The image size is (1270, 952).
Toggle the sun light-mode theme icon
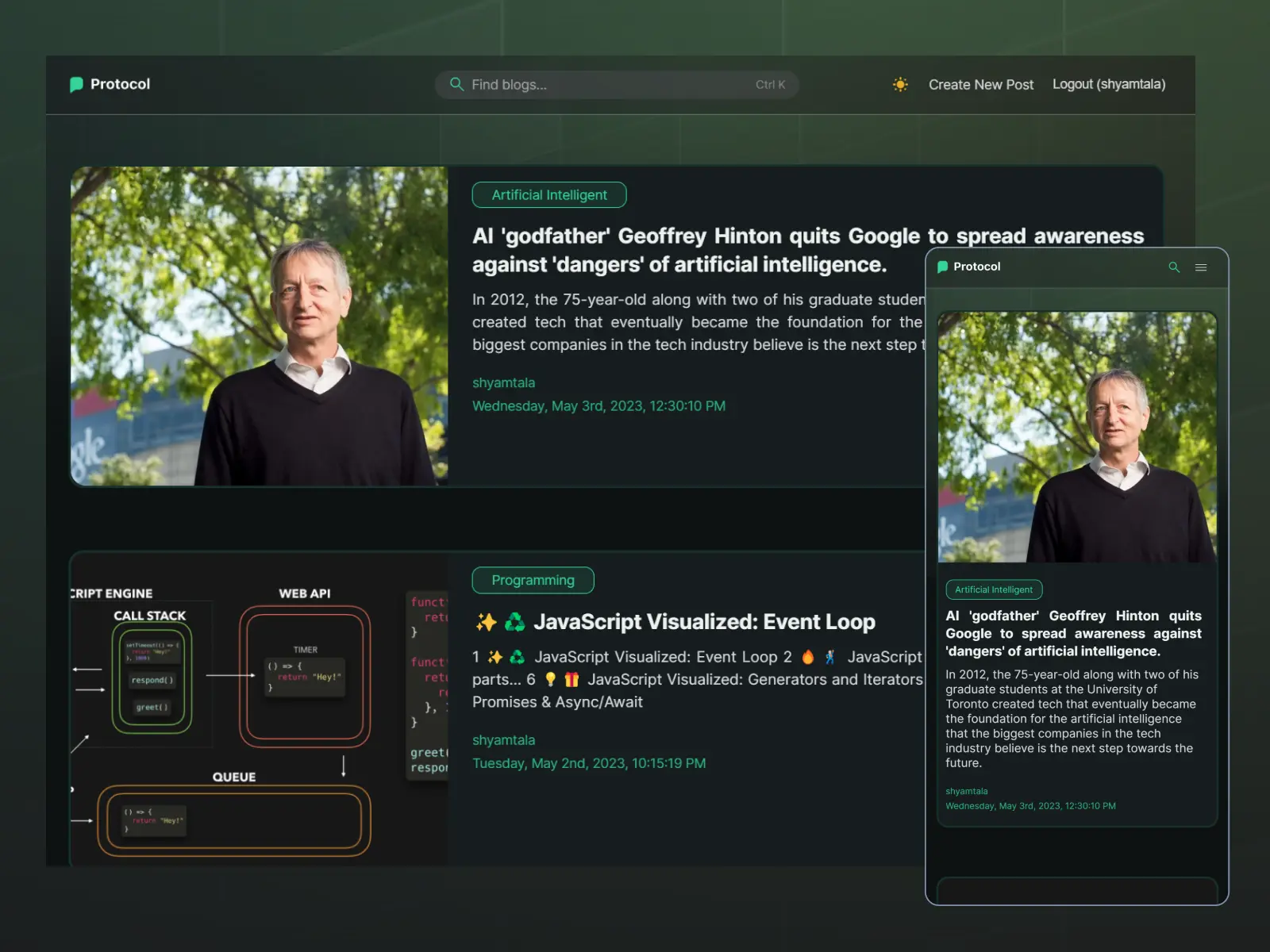tap(900, 84)
